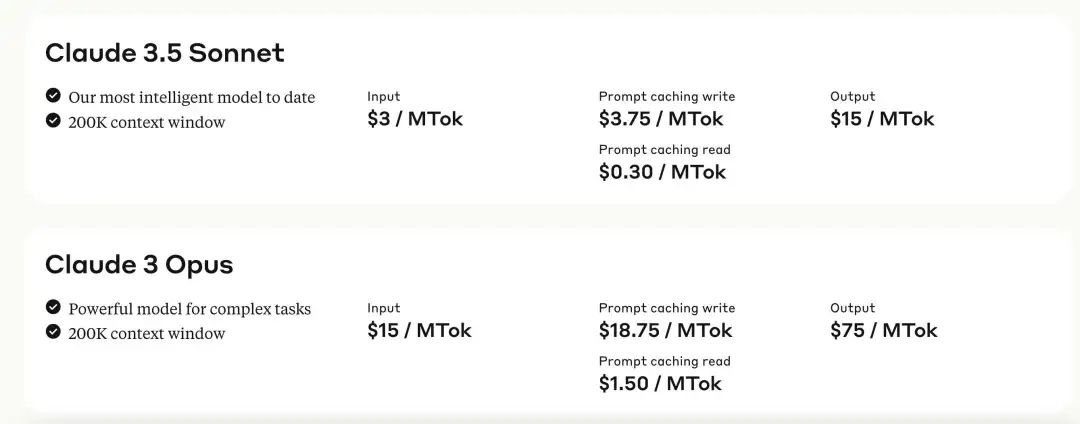Click Opus prompt caching read price $1.50
Screen dimensions: 1080x424
click(x=660, y=383)
